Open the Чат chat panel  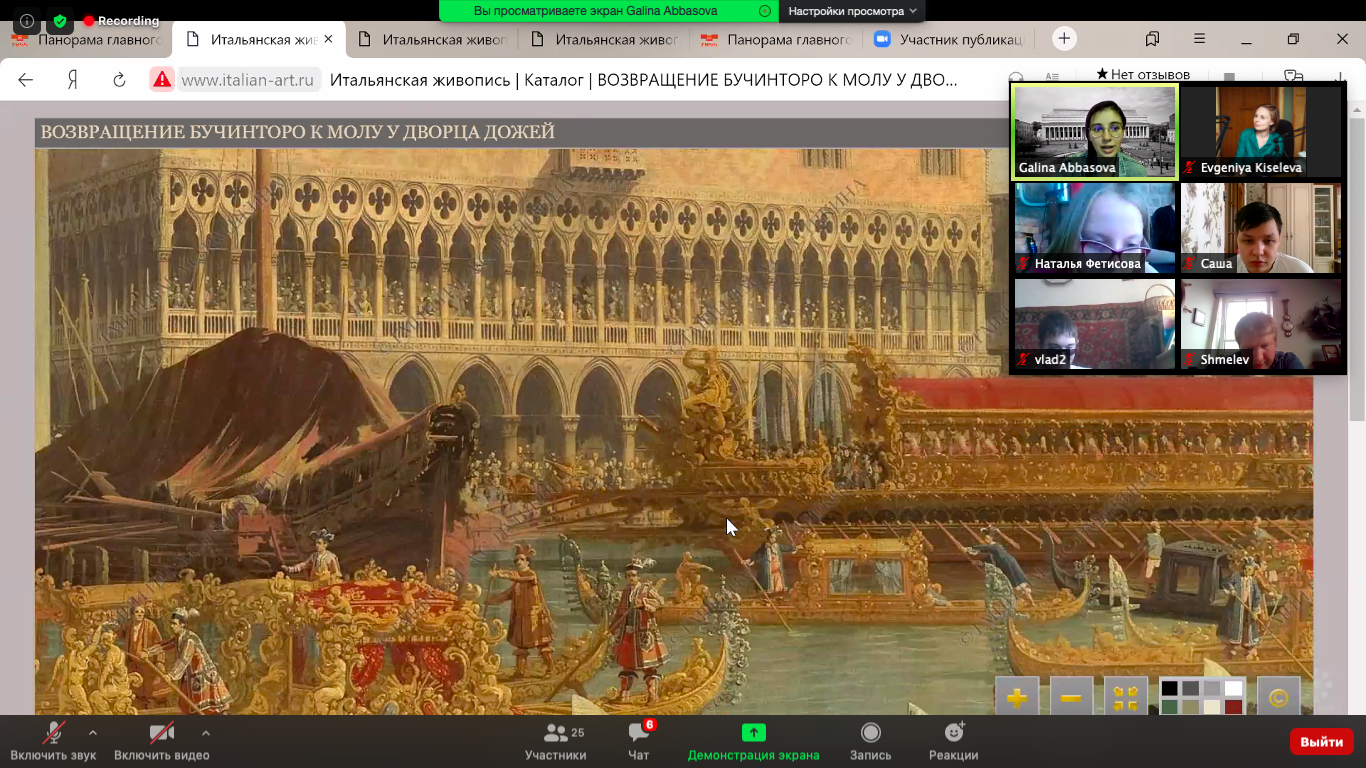[x=638, y=741]
